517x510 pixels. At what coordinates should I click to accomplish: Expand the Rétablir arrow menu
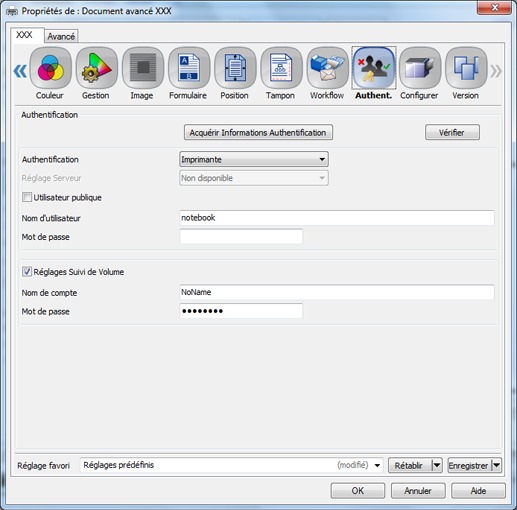437,465
